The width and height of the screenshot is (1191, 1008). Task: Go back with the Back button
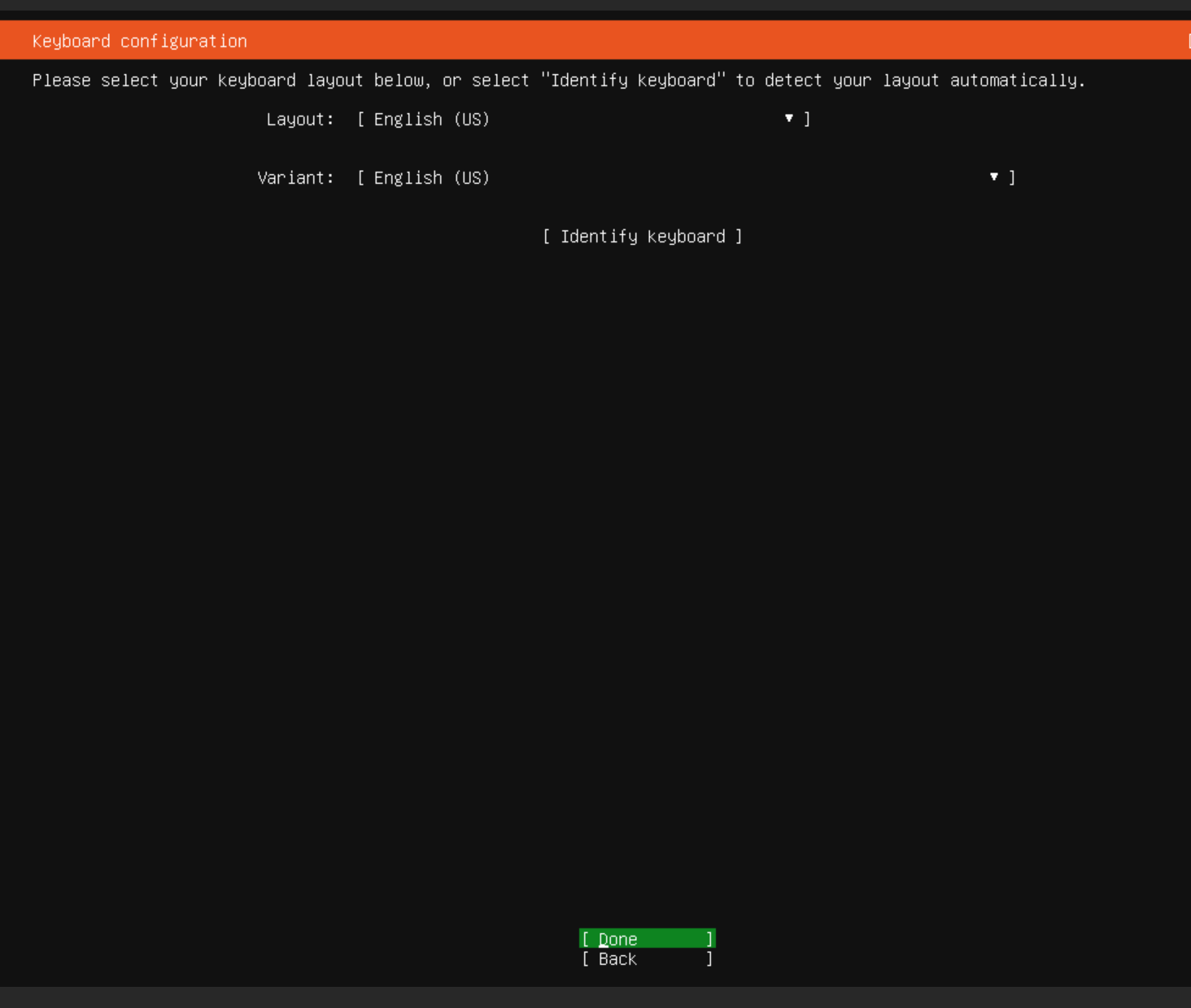(648, 959)
